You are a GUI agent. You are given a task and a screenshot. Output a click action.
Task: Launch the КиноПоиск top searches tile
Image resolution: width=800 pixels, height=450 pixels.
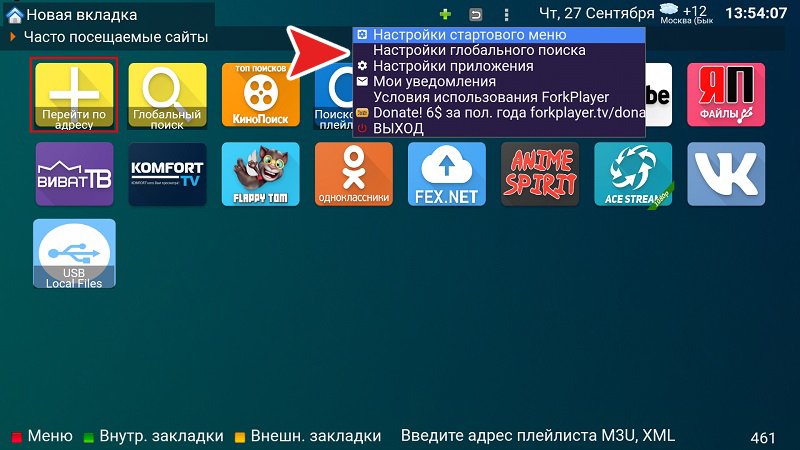260,94
